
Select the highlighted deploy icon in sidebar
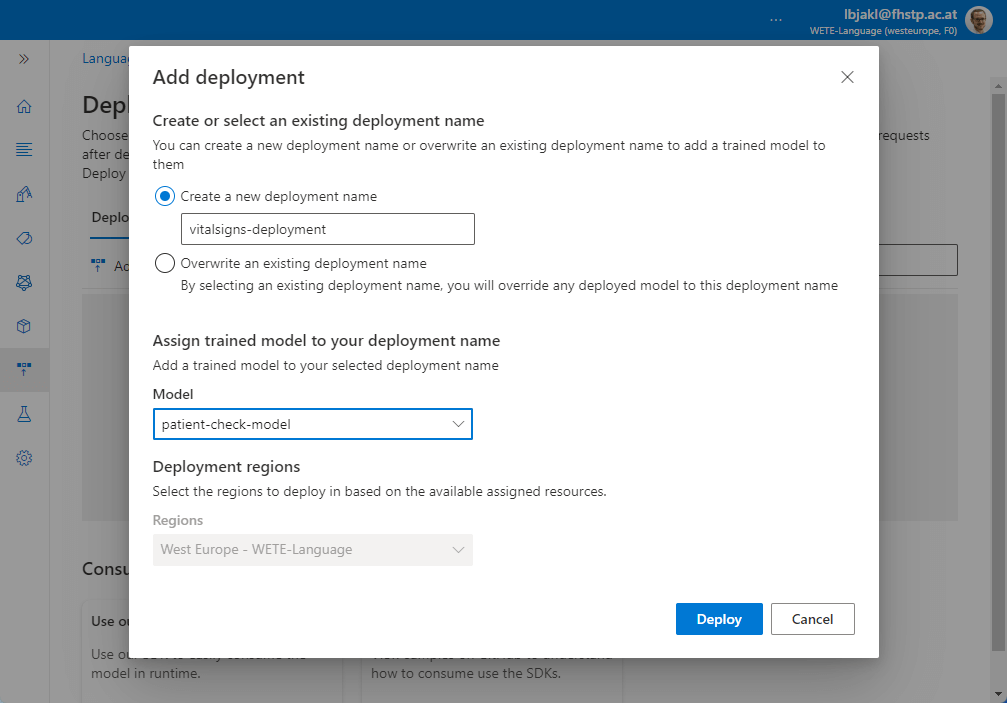point(24,370)
